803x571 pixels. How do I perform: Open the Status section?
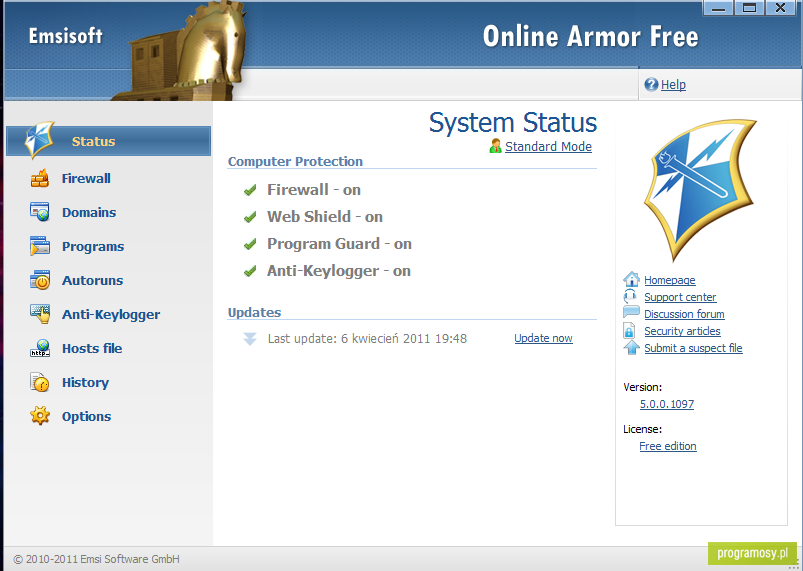(109, 141)
